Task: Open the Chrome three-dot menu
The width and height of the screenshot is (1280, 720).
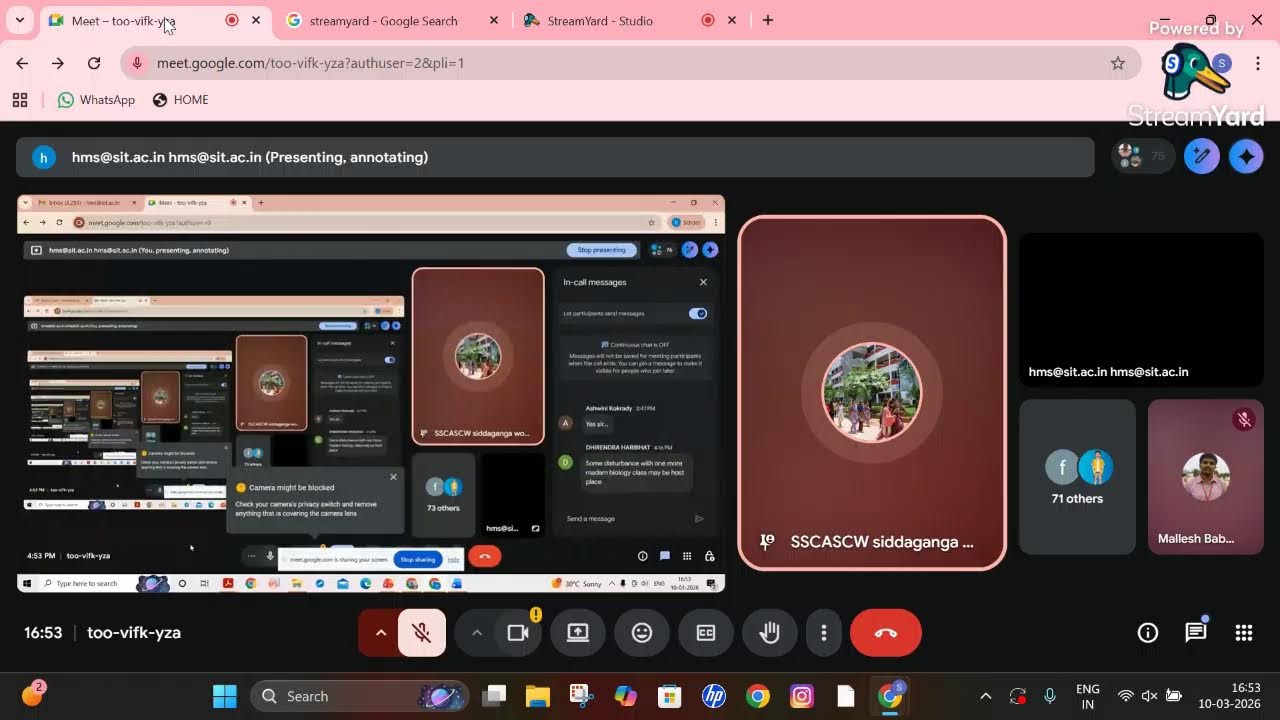Action: pyautogui.click(x=1257, y=63)
